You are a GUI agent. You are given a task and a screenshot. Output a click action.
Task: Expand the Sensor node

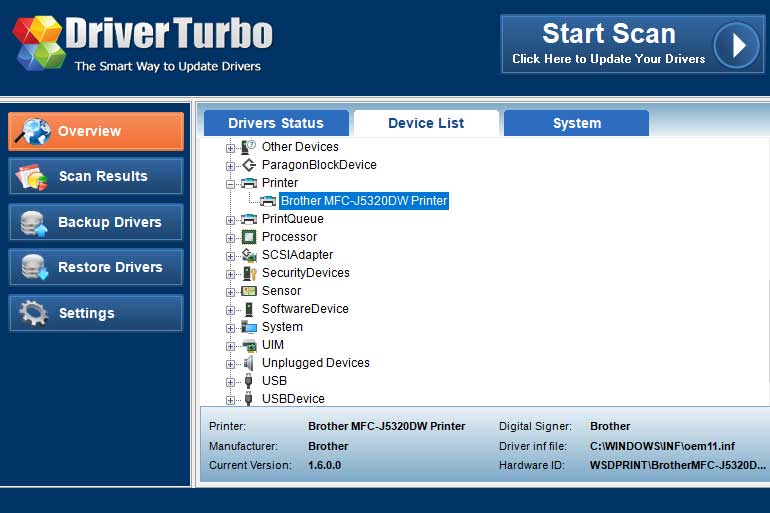(x=230, y=292)
